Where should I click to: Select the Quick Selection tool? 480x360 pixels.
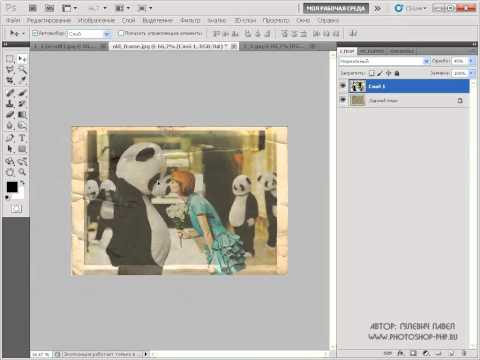[x=22, y=70]
